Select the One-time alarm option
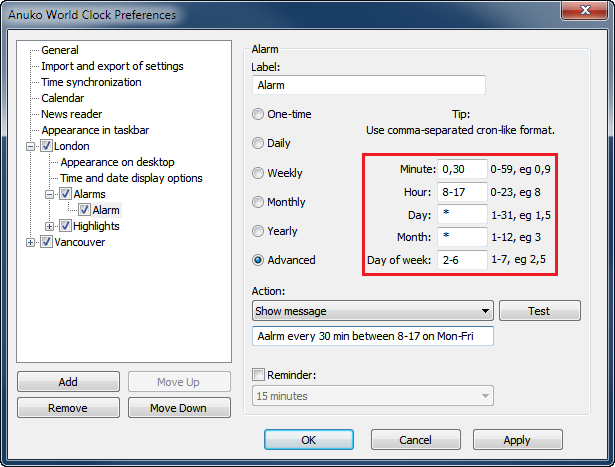Screen dimensions: 615x467 click(259, 114)
